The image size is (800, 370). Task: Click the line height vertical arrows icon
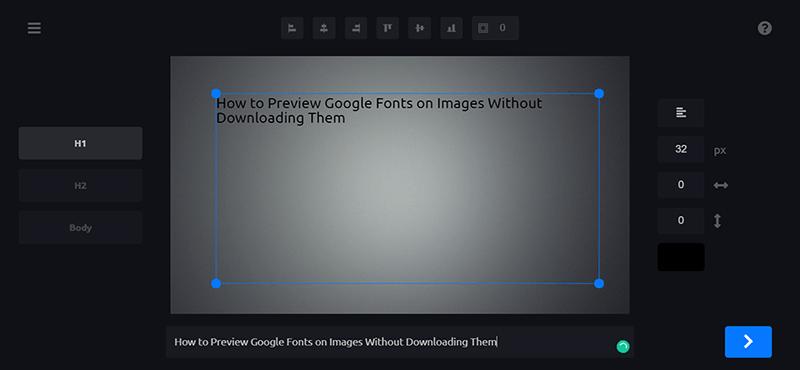(717, 221)
